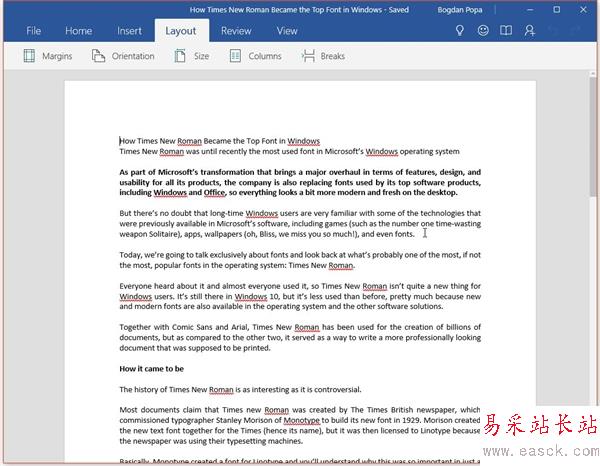Click the phrase 'typesetting machines'
600x466 pixels.
click(x=264, y=441)
